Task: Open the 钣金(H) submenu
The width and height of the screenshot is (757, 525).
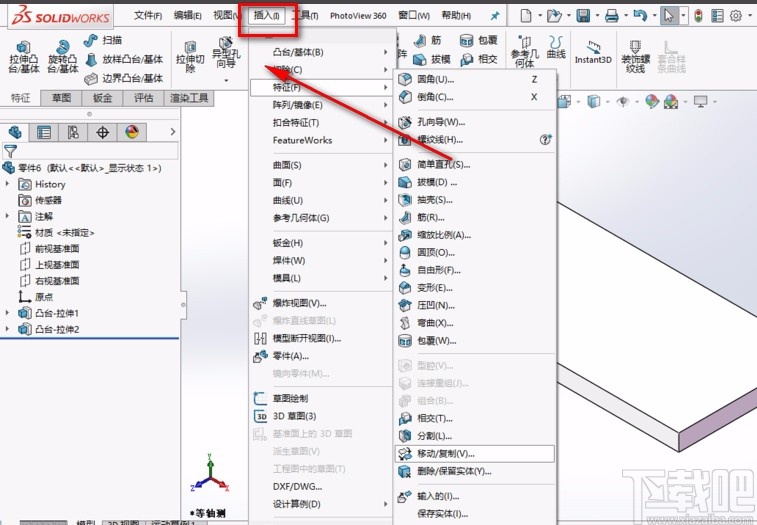Action: coord(321,243)
